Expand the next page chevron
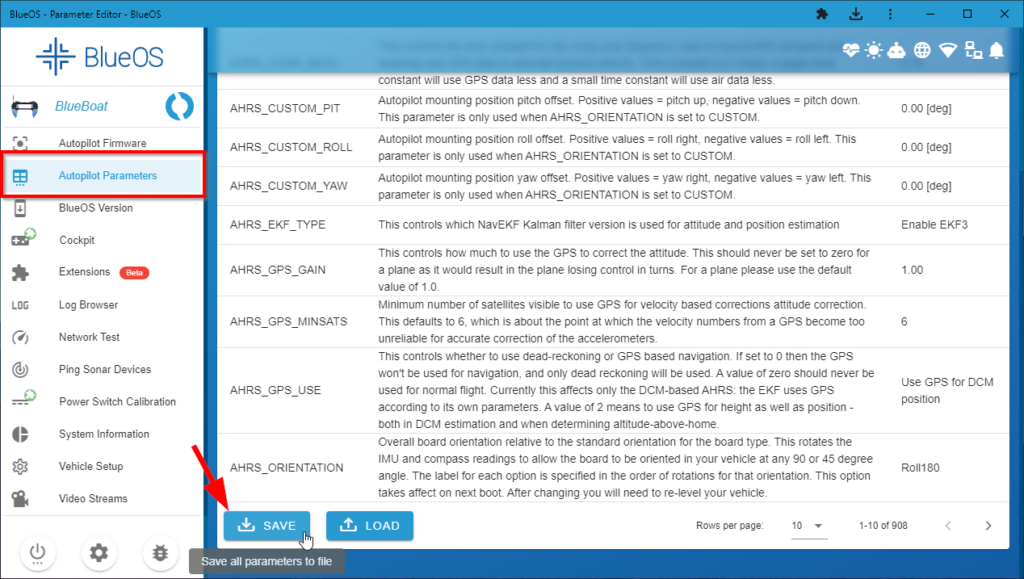The height and width of the screenshot is (579, 1024). [988, 525]
